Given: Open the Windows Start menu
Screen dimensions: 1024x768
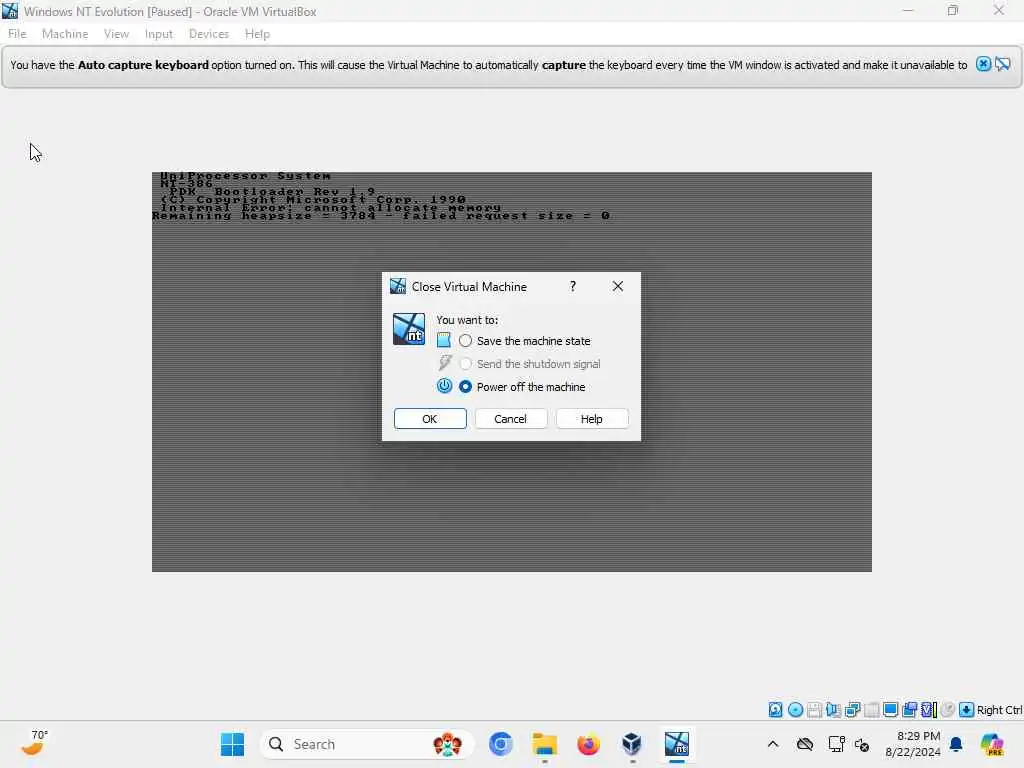Looking at the screenshot, I should tap(232, 744).
